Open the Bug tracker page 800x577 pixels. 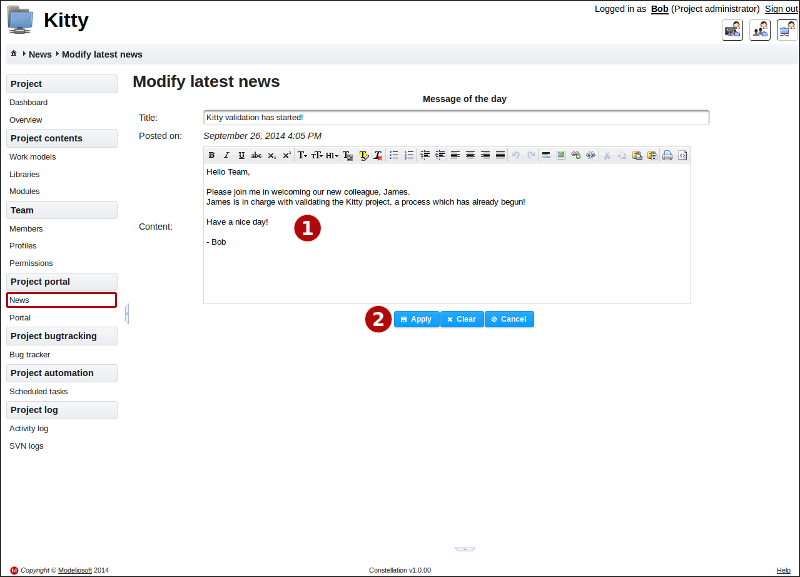[x=30, y=355]
